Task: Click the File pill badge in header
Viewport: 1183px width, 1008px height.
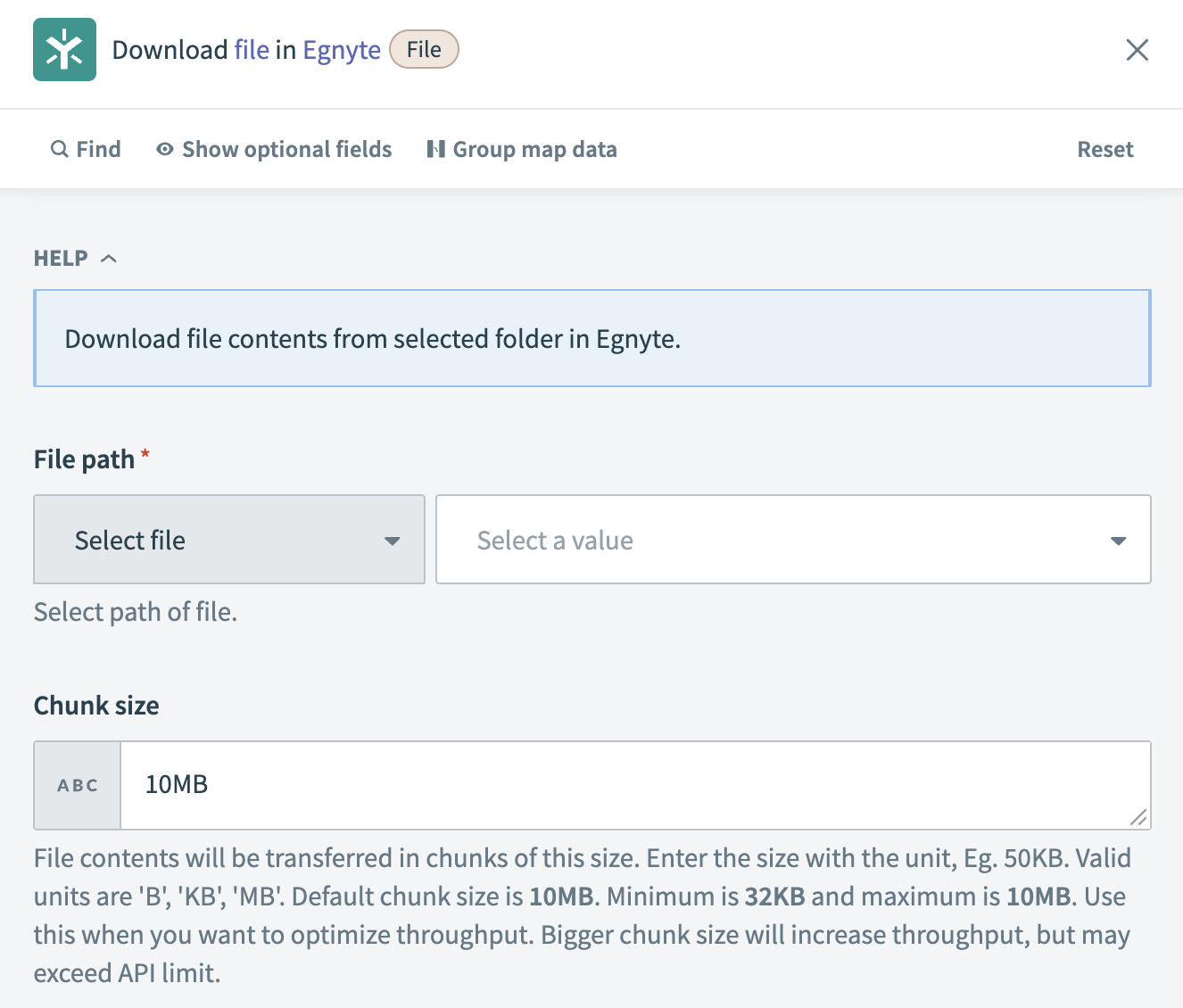Action: [x=424, y=50]
